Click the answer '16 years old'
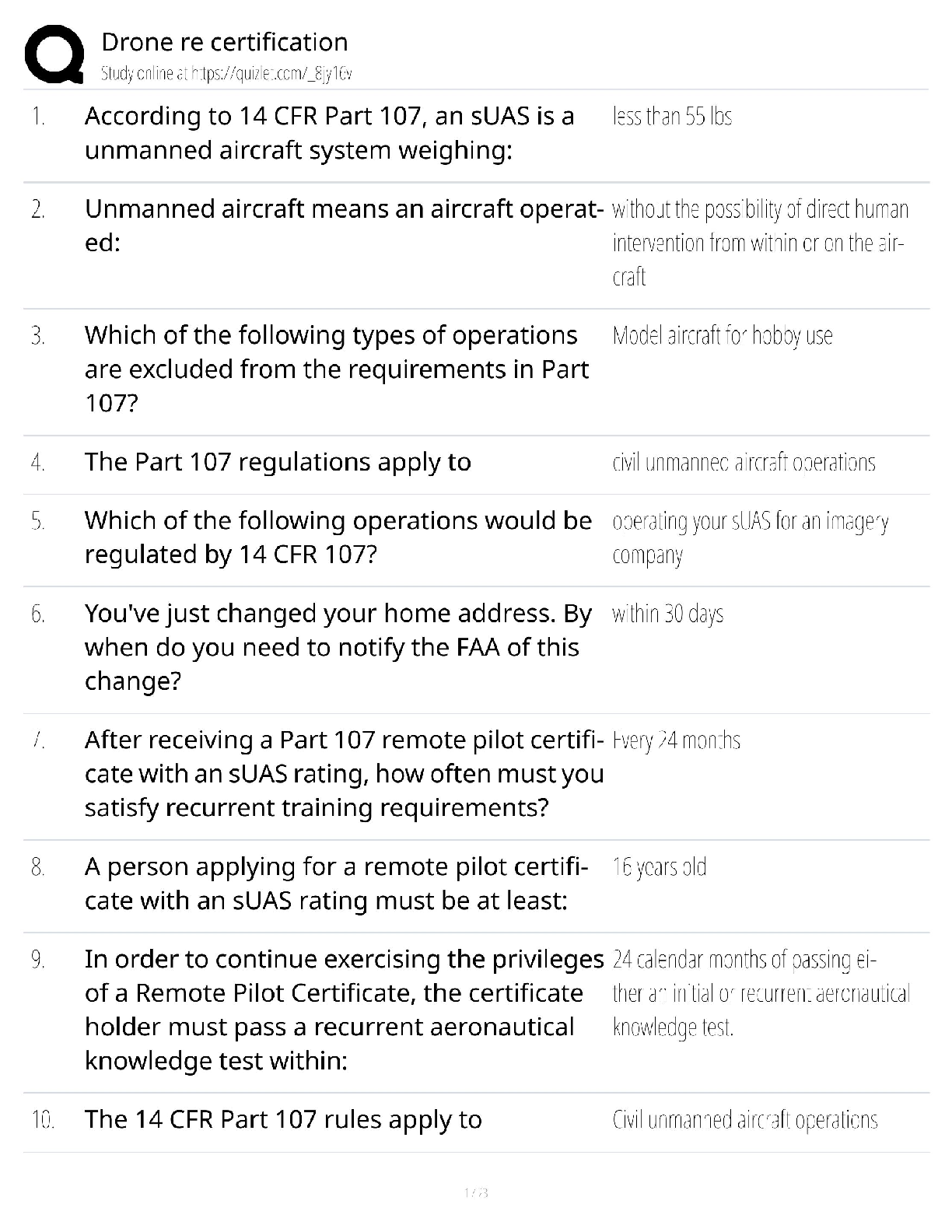 659,867
